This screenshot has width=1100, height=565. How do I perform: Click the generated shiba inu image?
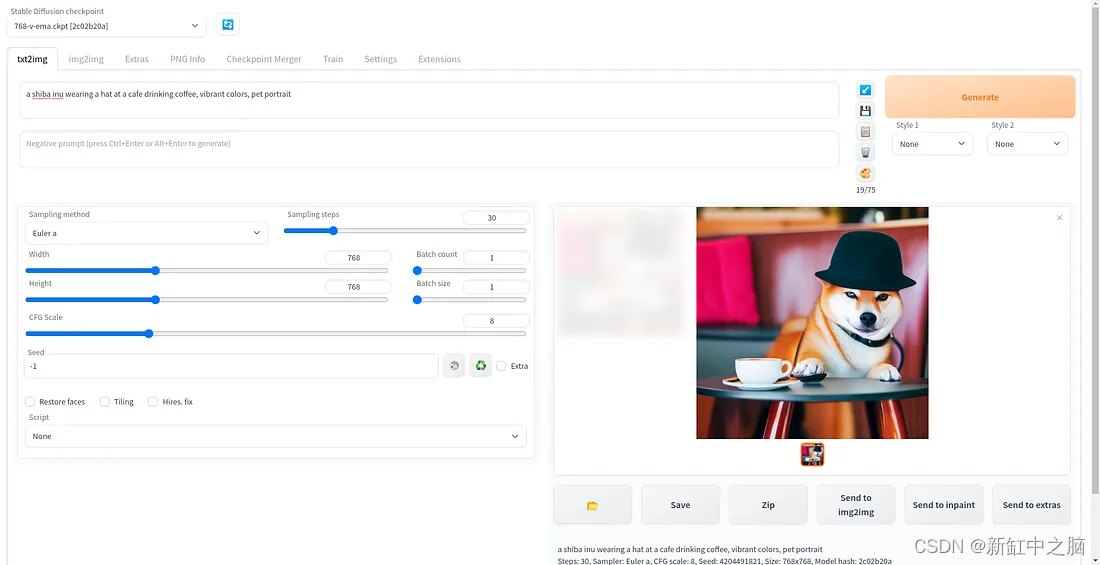click(x=812, y=323)
